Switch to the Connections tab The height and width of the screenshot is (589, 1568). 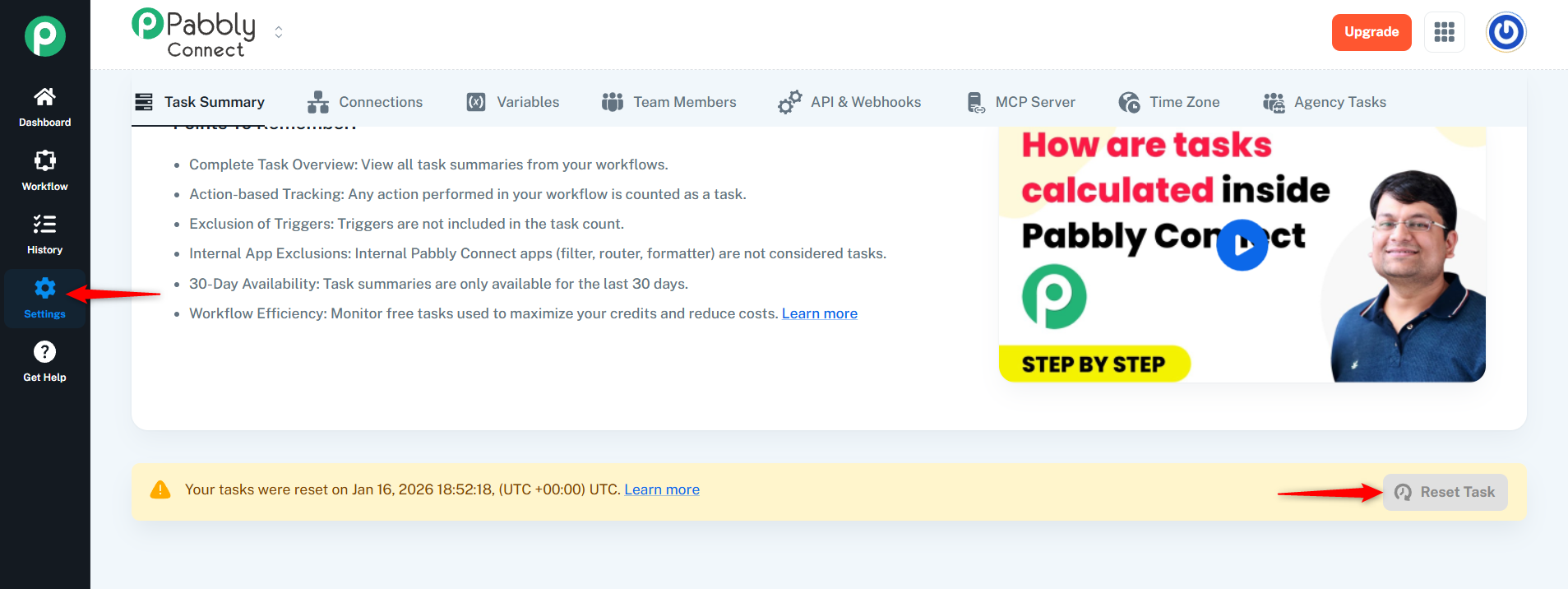pyautogui.click(x=364, y=102)
